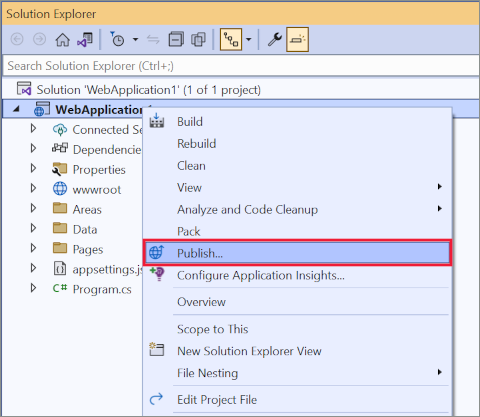Open the File Nesting submenu
The width and height of the screenshot is (480, 417).
coord(298,373)
